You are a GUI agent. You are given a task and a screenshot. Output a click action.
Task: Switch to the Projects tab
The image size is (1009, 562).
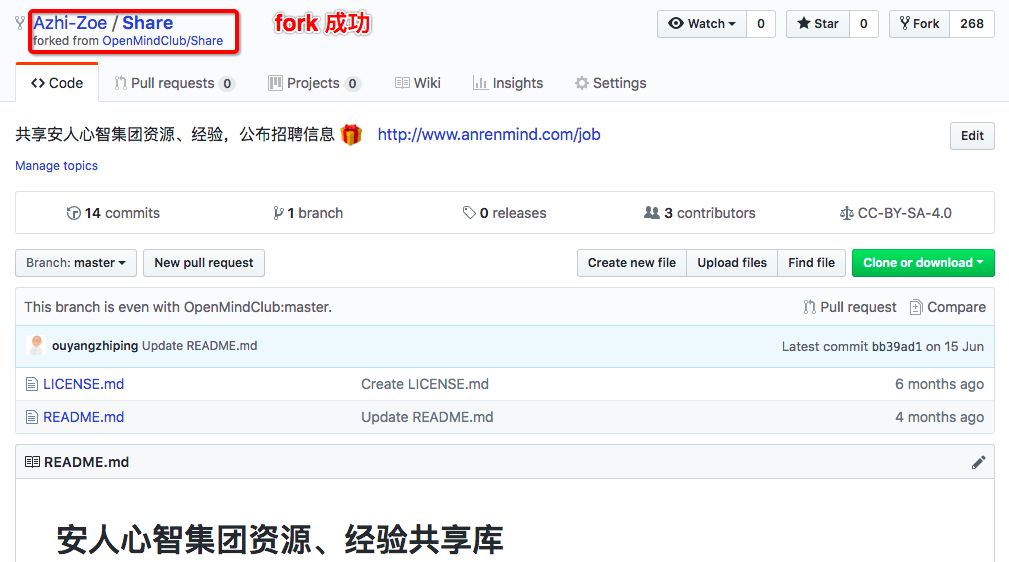(x=313, y=83)
